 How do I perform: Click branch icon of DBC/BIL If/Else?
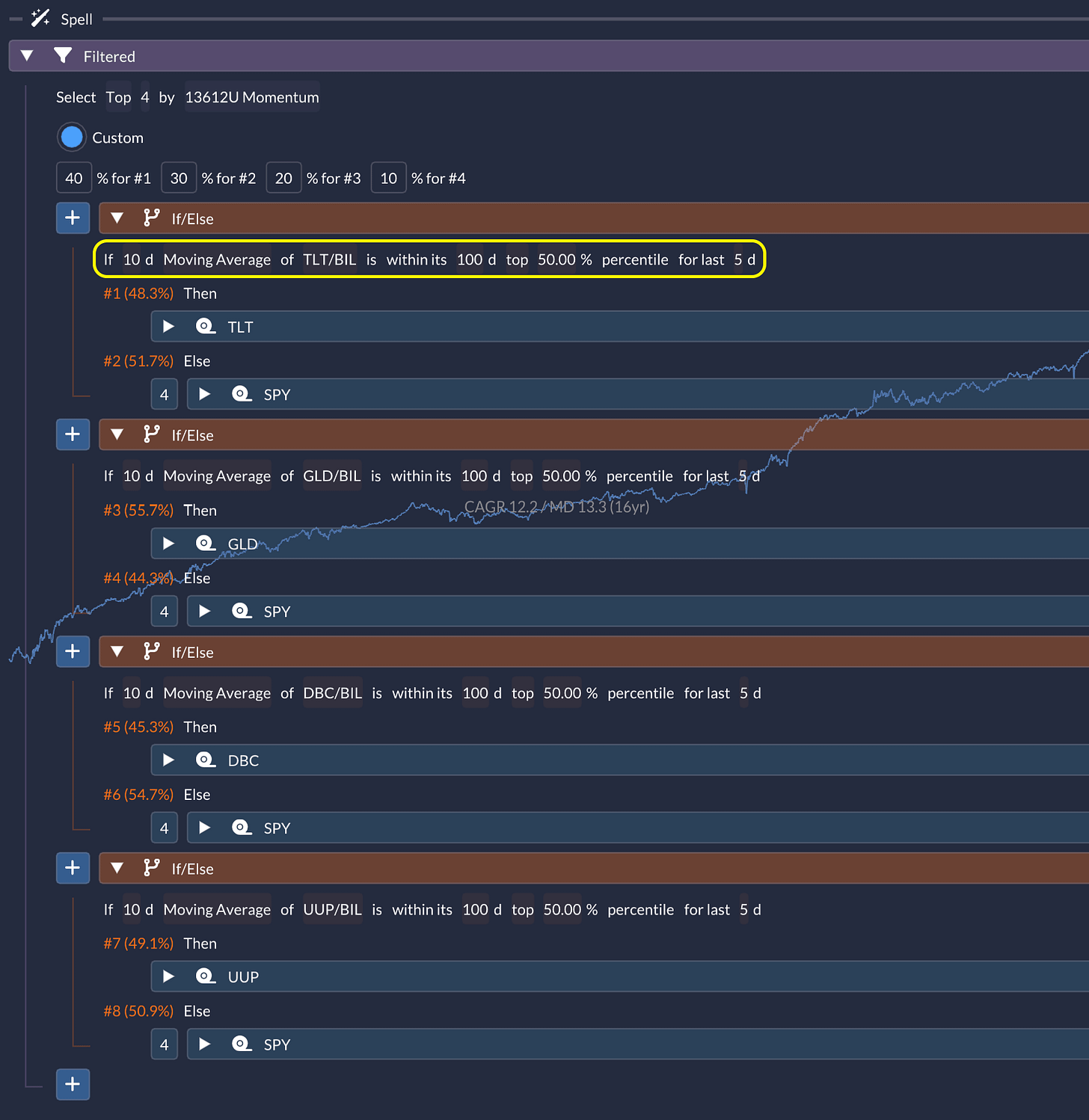tap(152, 650)
